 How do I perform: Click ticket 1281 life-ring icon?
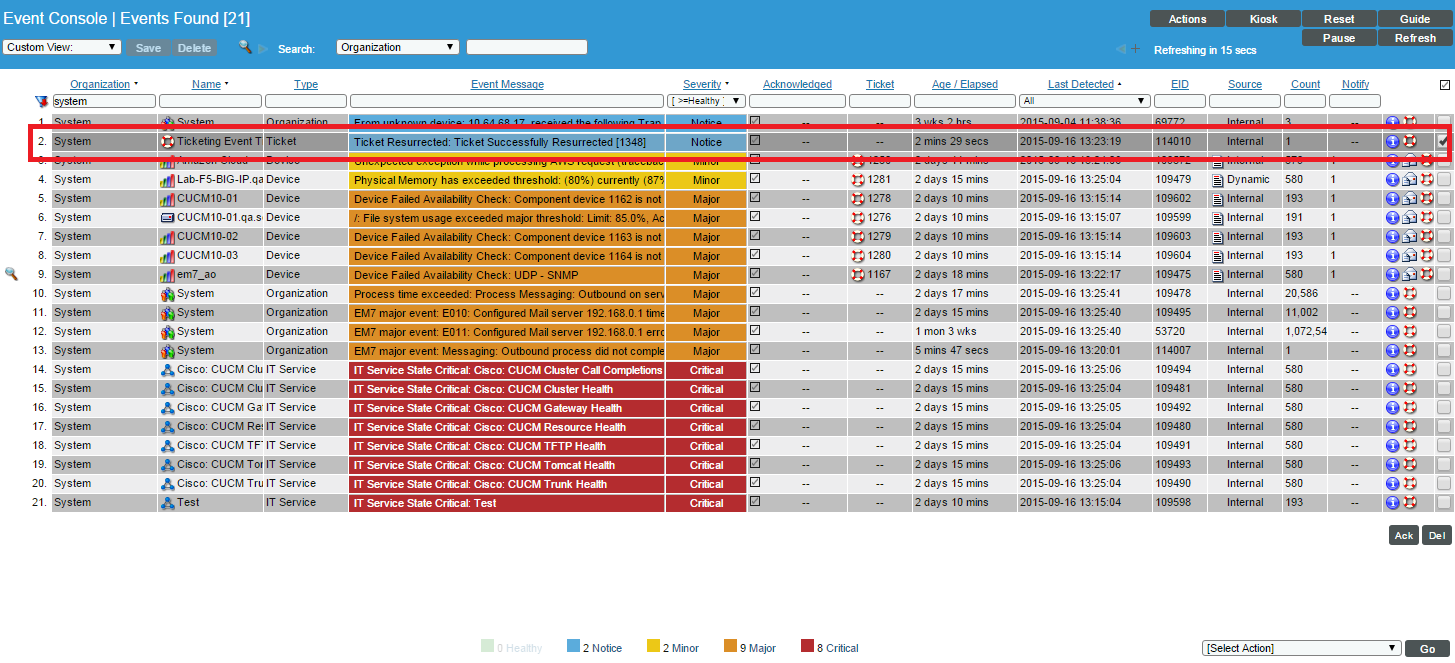pyautogui.click(x=857, y=180)
